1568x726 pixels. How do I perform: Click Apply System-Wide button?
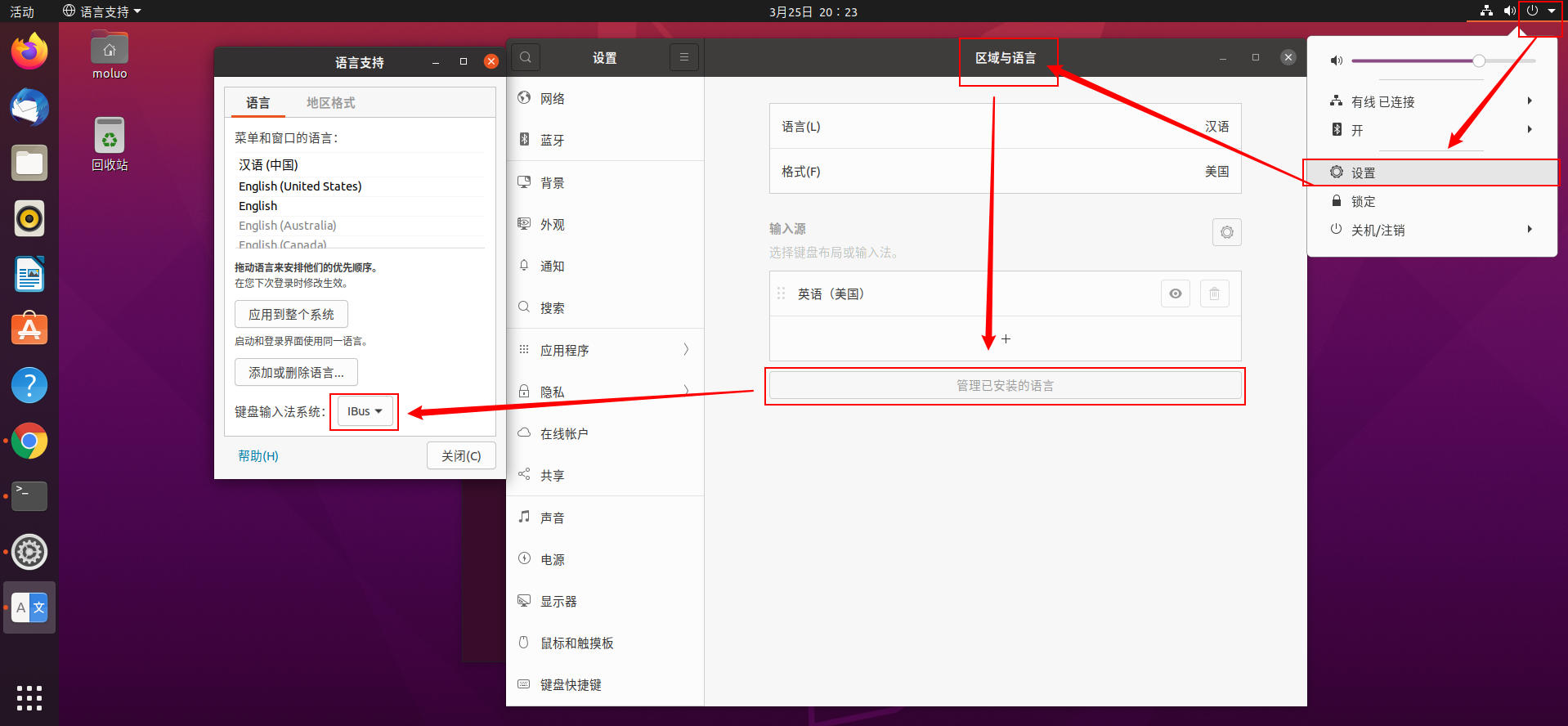click(x=291, y=315)
